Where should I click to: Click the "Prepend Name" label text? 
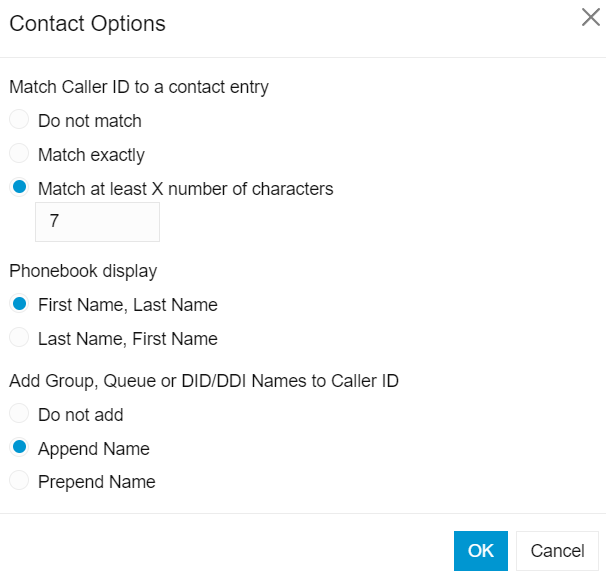click(x=97, y=482)
